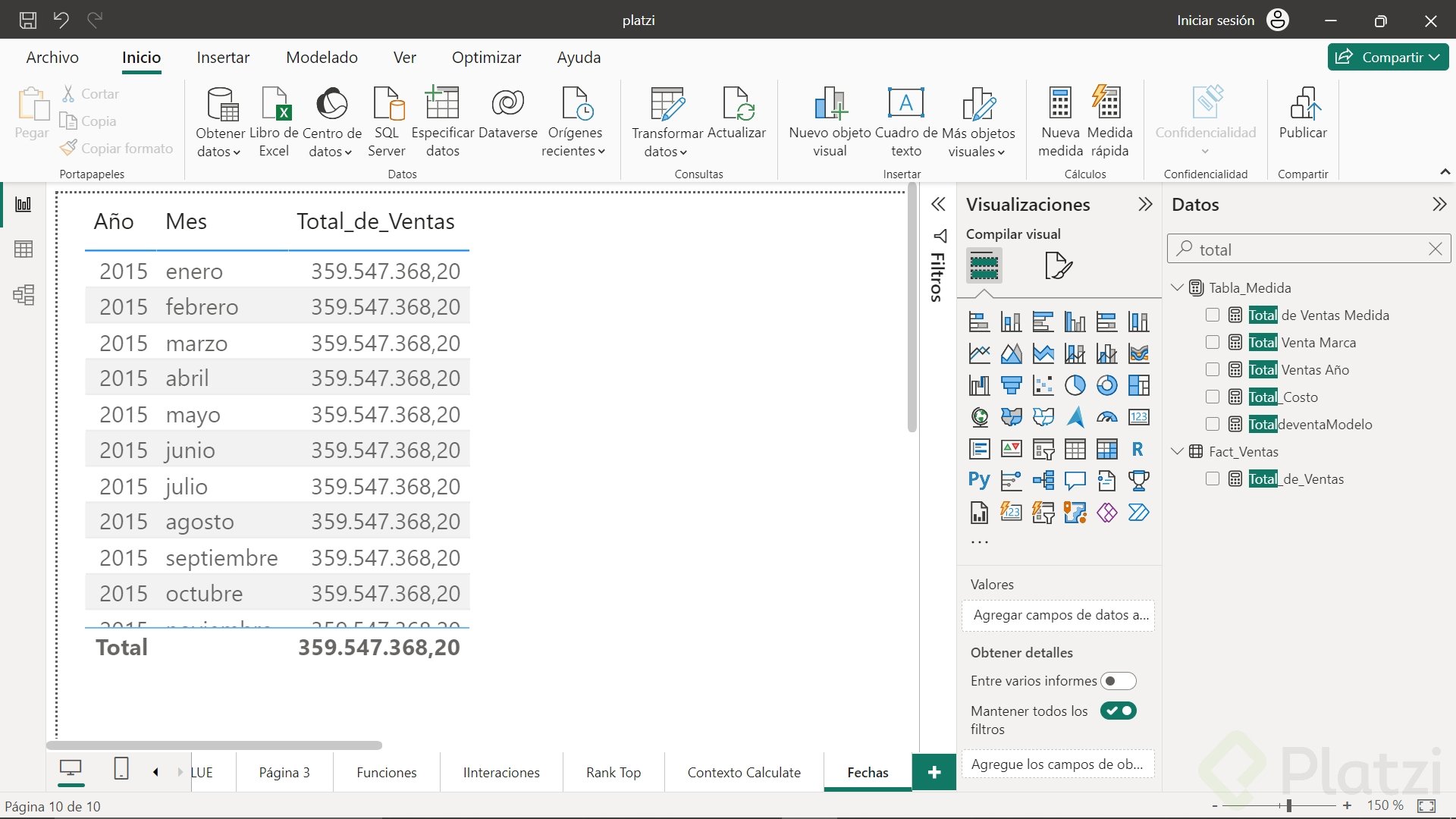Screen dimensions: 1456x819
Task: Click the zoom slider handle
Action: coord(1288,805)
